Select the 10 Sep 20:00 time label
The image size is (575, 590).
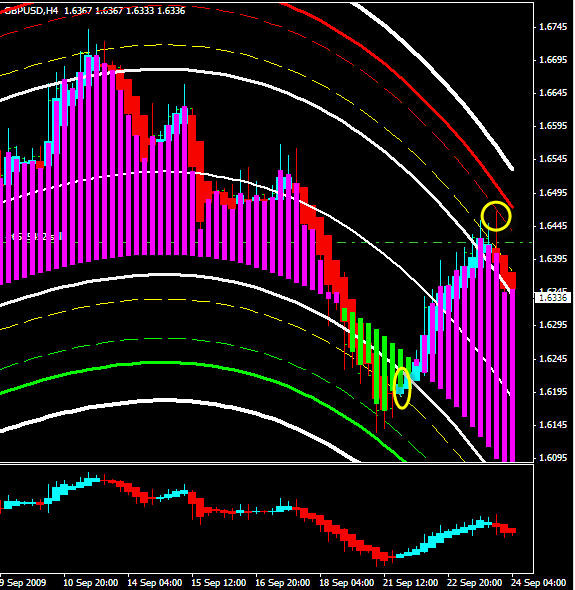coord(90,582)
